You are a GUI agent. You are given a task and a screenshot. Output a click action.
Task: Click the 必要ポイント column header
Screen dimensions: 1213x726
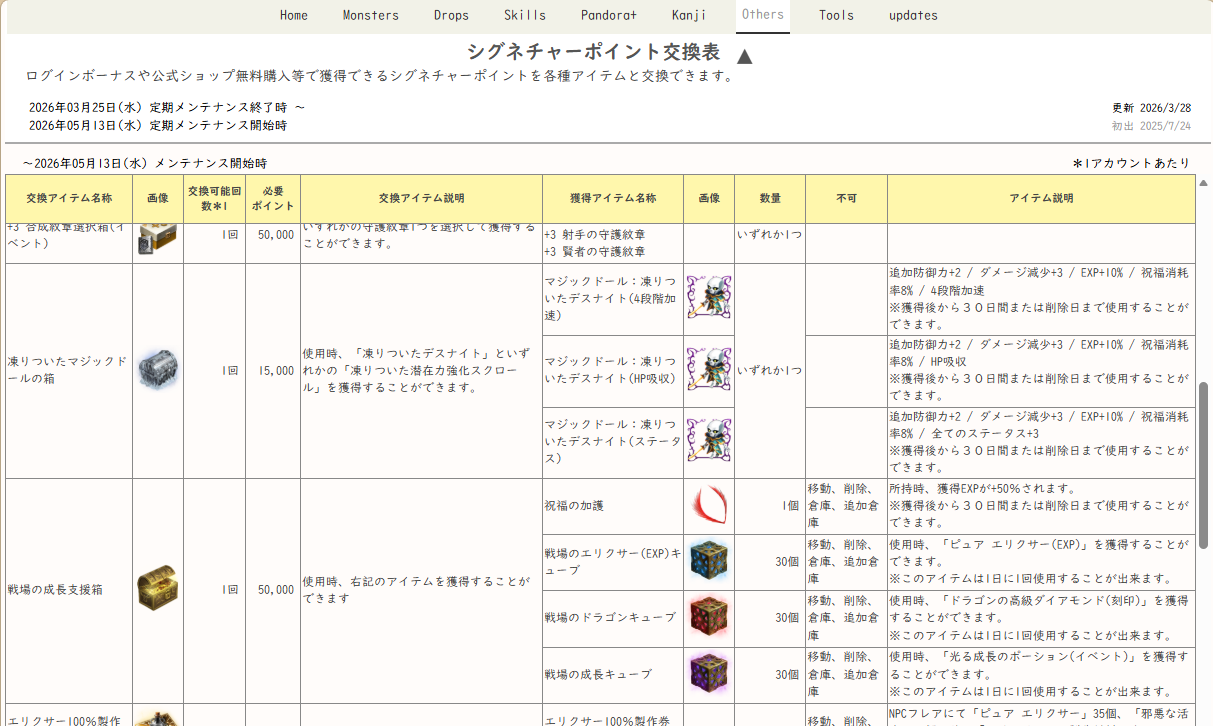point(273,198)
